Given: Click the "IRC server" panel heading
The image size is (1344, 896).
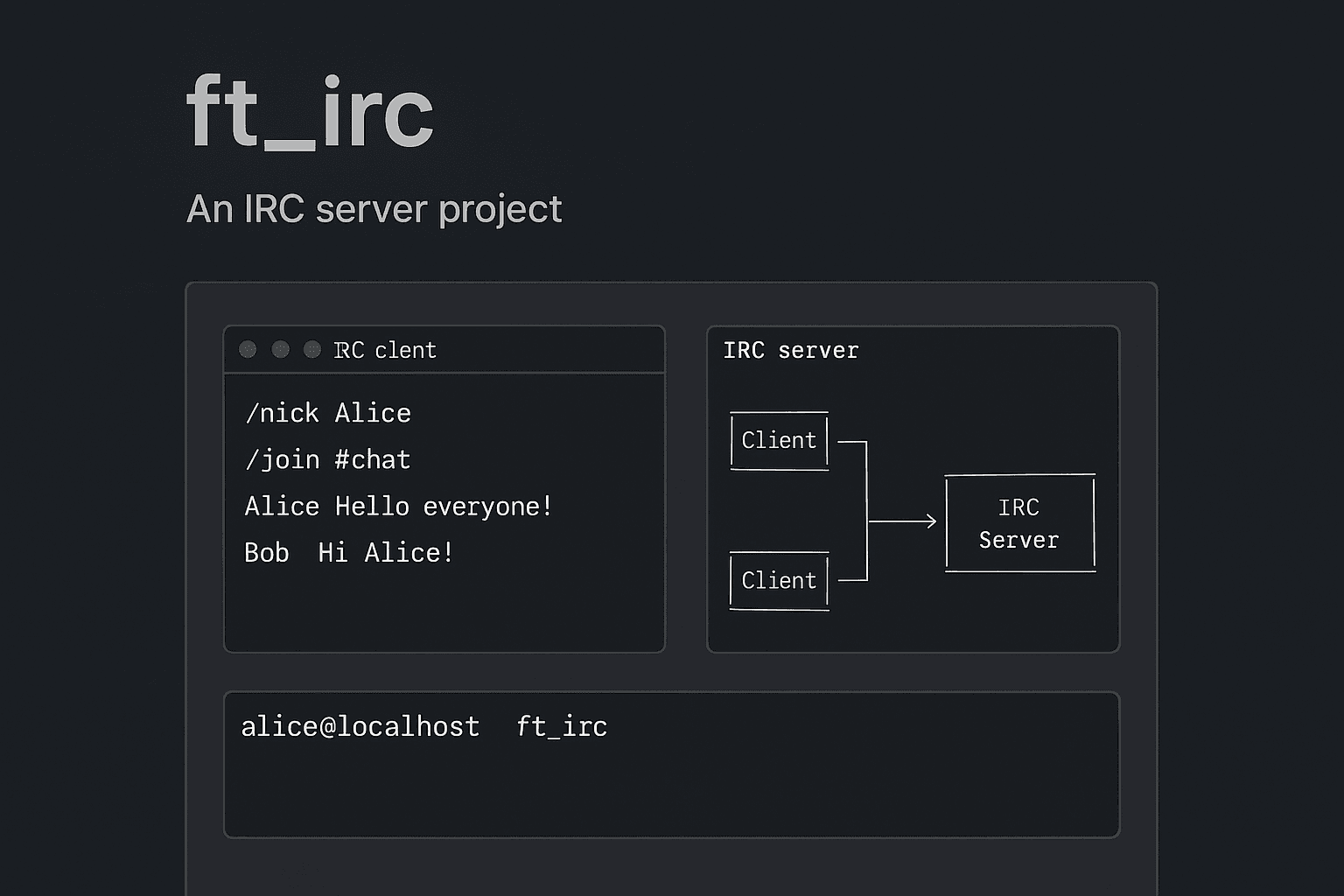Looking at the screenshot, I should coord(791,351).
